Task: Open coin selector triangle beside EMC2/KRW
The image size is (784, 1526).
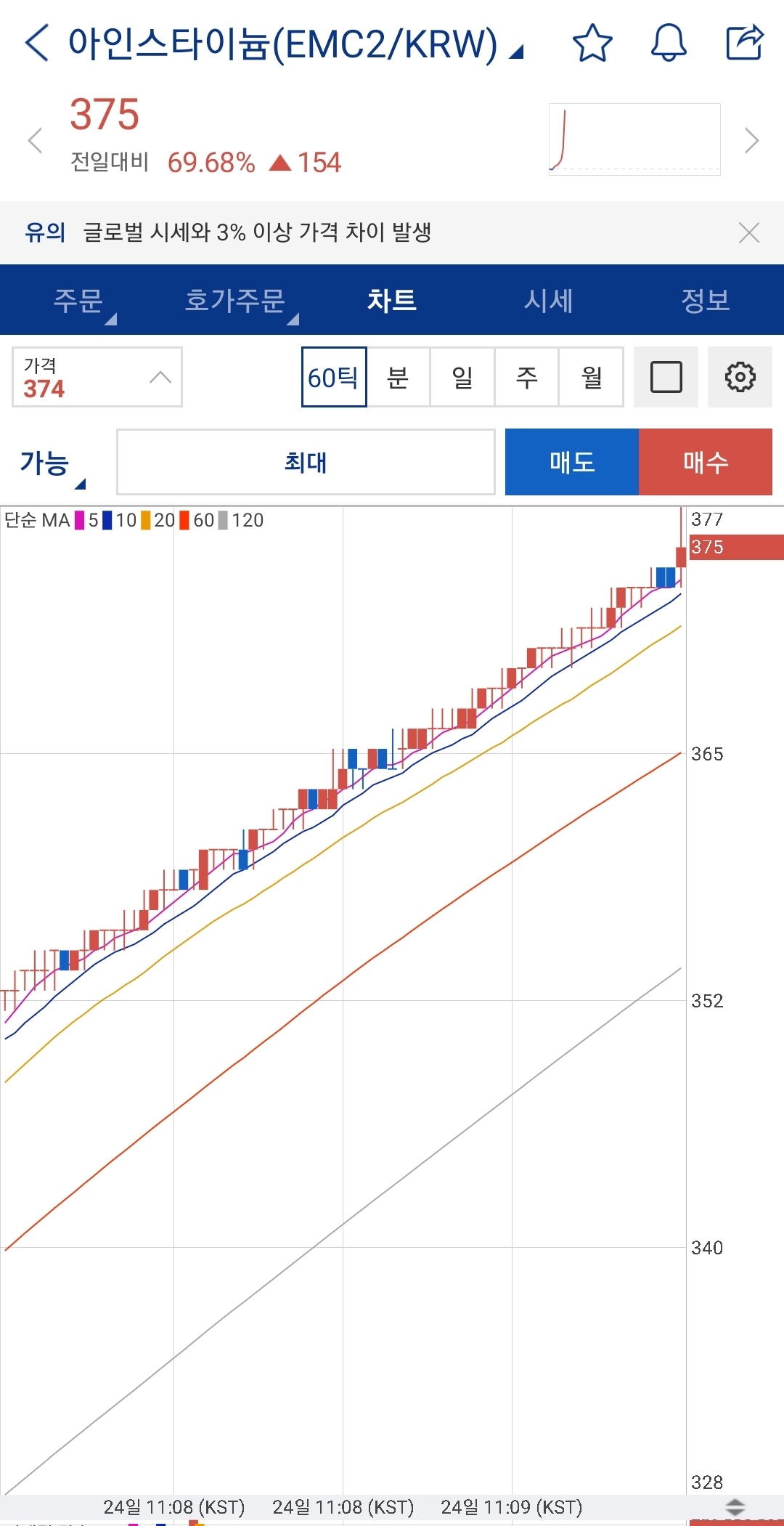Action: coord(516,52)
